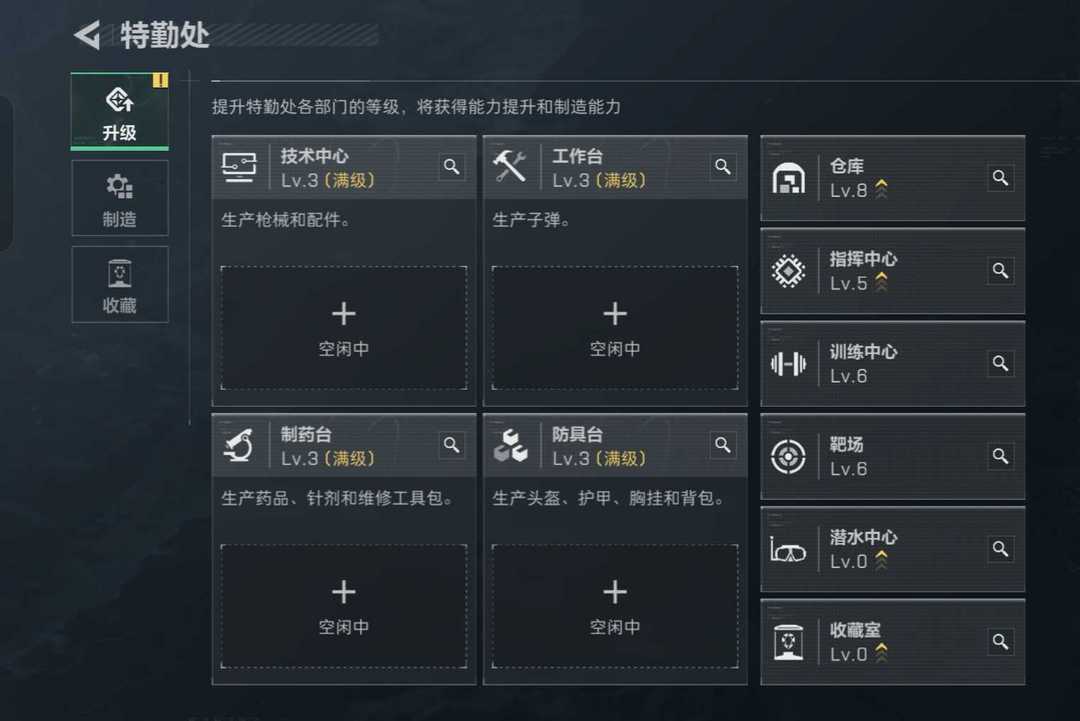Image resolution: width=1080 pixels, height=721 pixels.
Task: Click magnifier icon on 技术中心 card
Action: pyautogui.click(x=452, y=167)
